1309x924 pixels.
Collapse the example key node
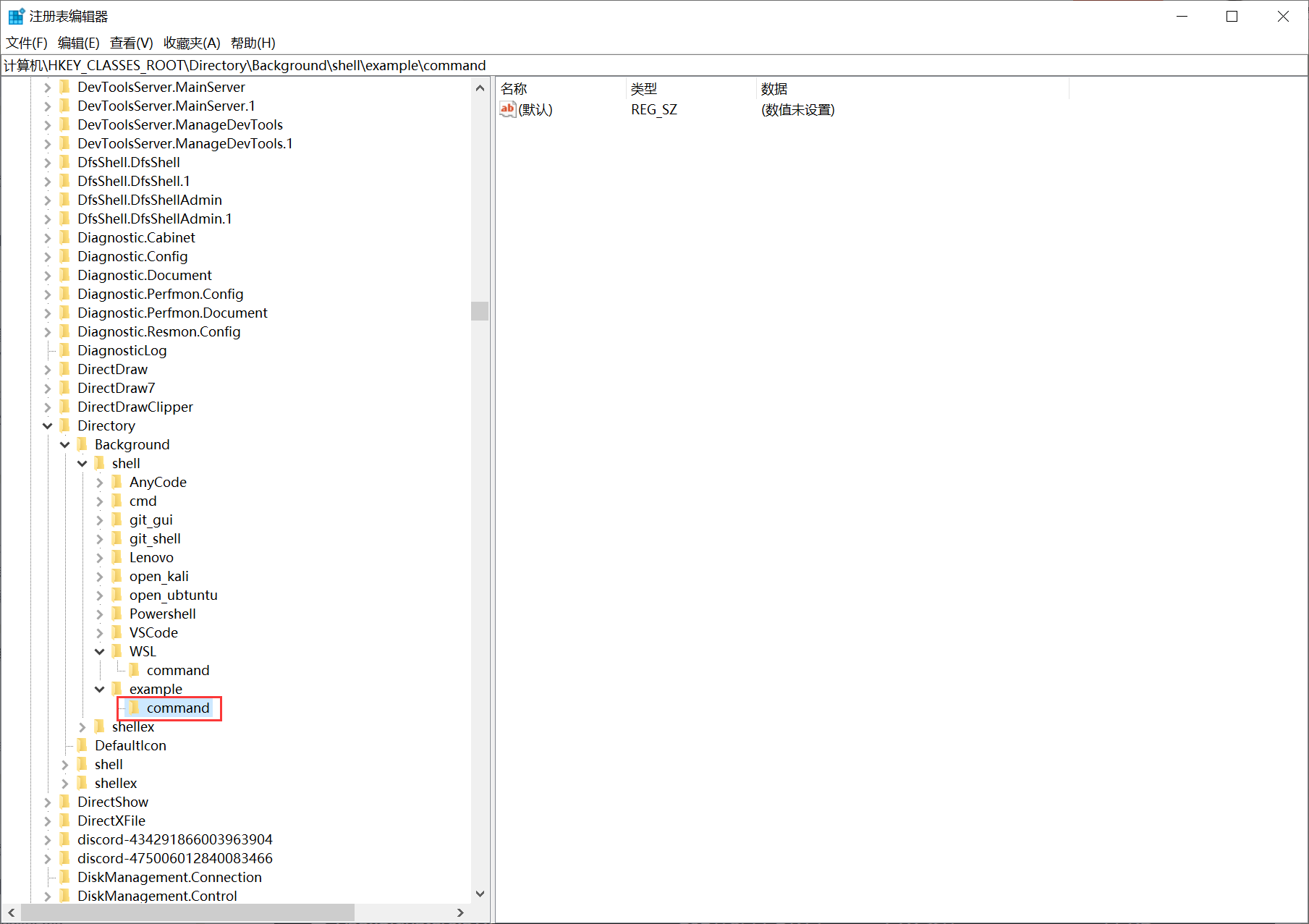click(100, 689)
